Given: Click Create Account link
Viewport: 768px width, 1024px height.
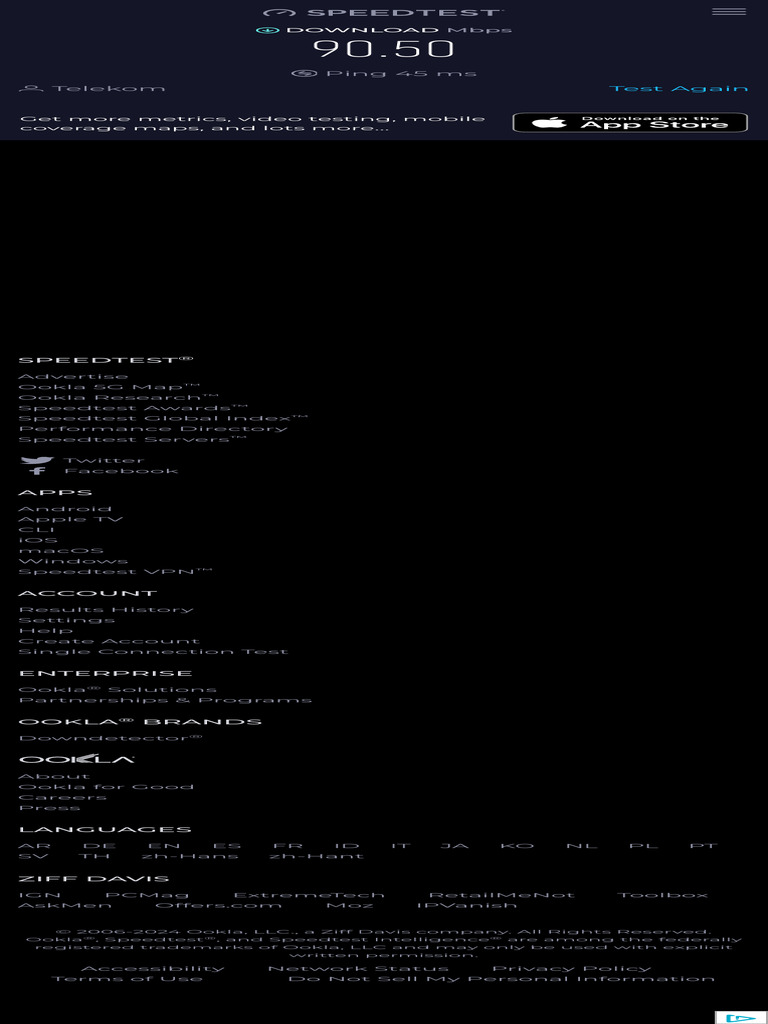Looking at the screenshot, I should [109, 641].
